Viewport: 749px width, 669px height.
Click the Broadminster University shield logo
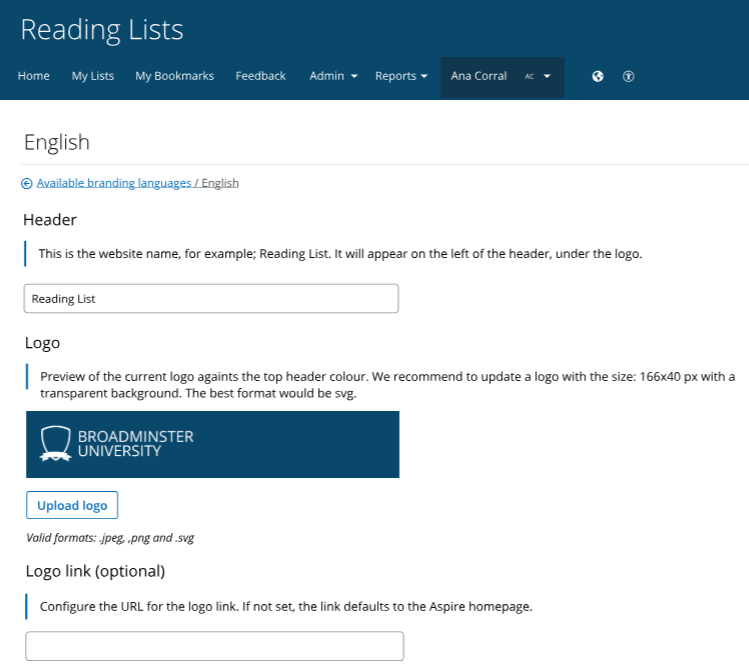55,443
